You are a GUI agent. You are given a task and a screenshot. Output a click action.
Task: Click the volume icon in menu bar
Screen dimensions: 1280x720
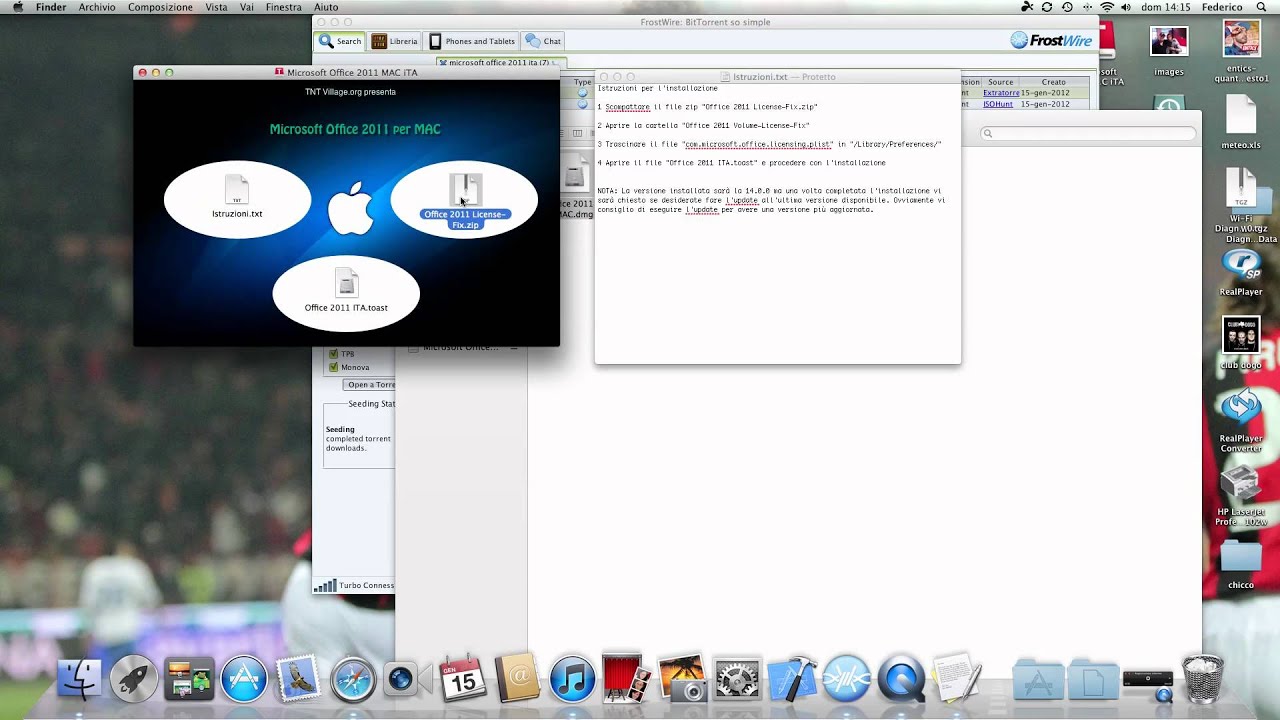point(1126,7)
